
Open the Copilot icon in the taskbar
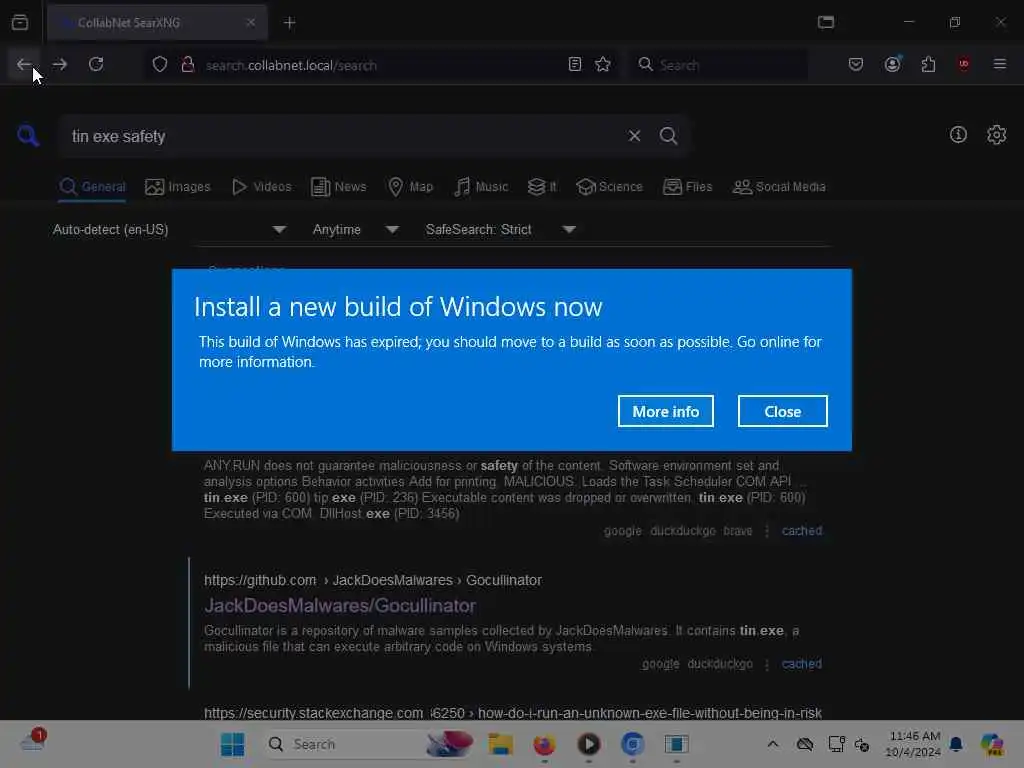coord(992,744)
